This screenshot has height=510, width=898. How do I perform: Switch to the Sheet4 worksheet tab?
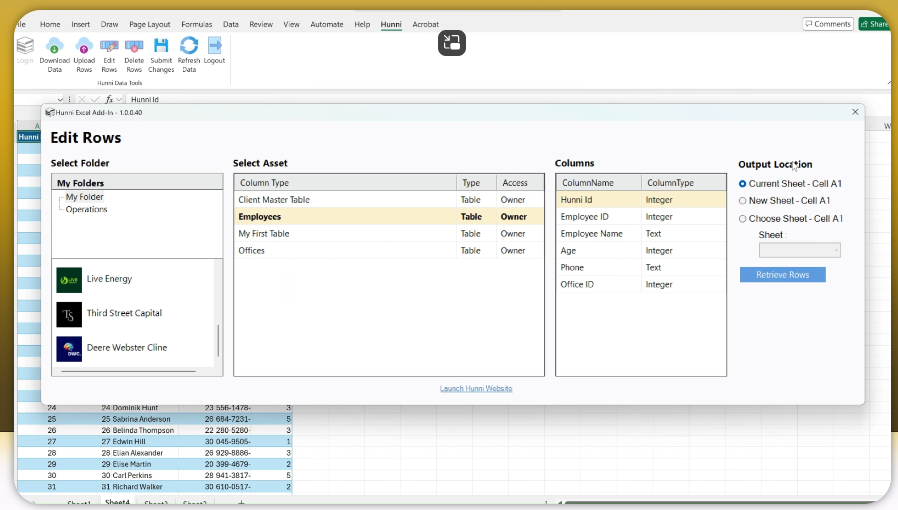[x=117, y=503]
